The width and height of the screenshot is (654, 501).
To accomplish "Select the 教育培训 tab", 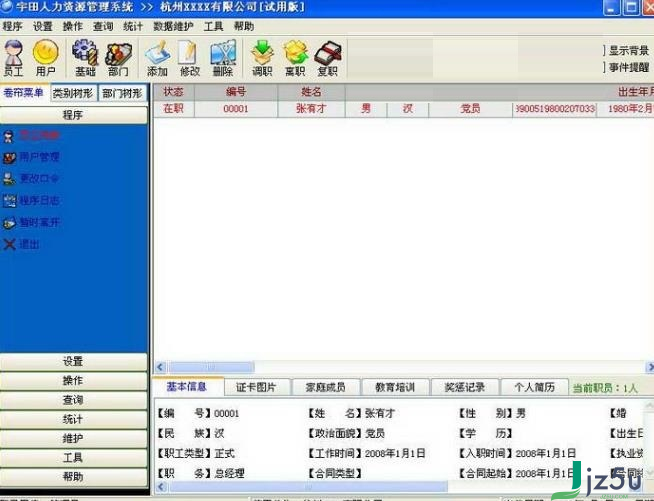I will coord(395,388).
